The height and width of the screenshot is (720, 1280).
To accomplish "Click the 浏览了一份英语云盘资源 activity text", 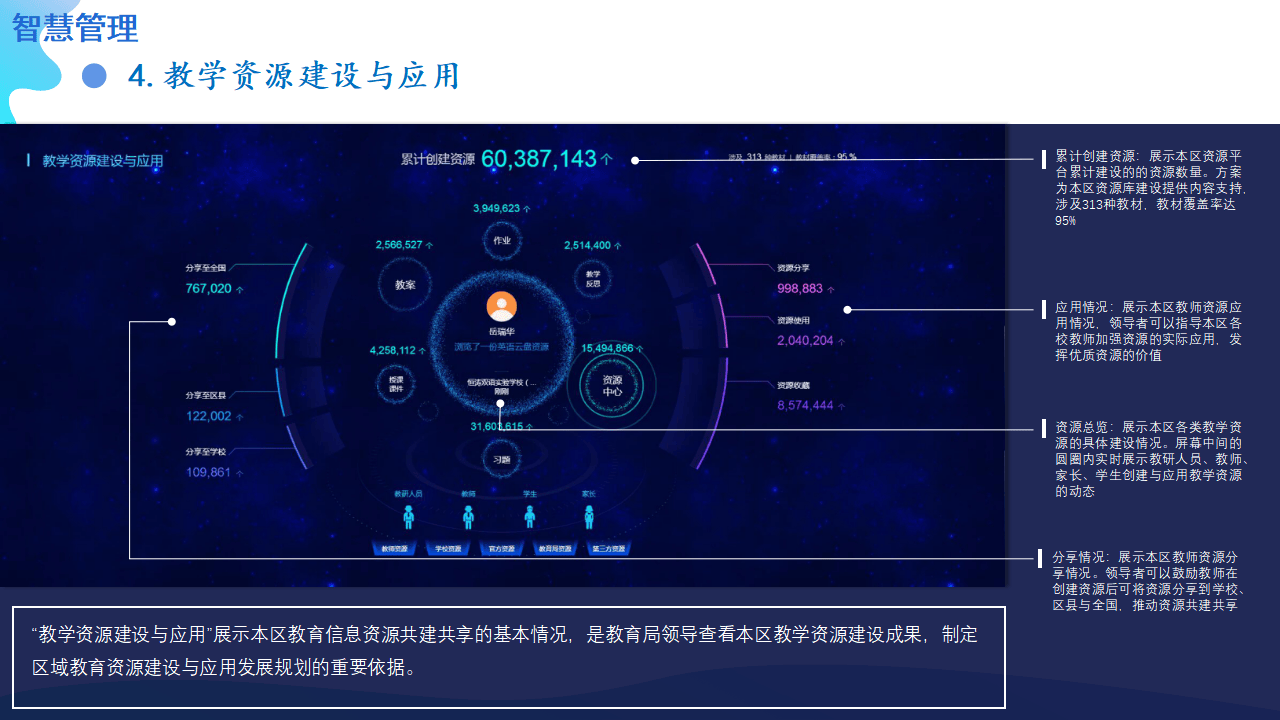I will [502, 347].
